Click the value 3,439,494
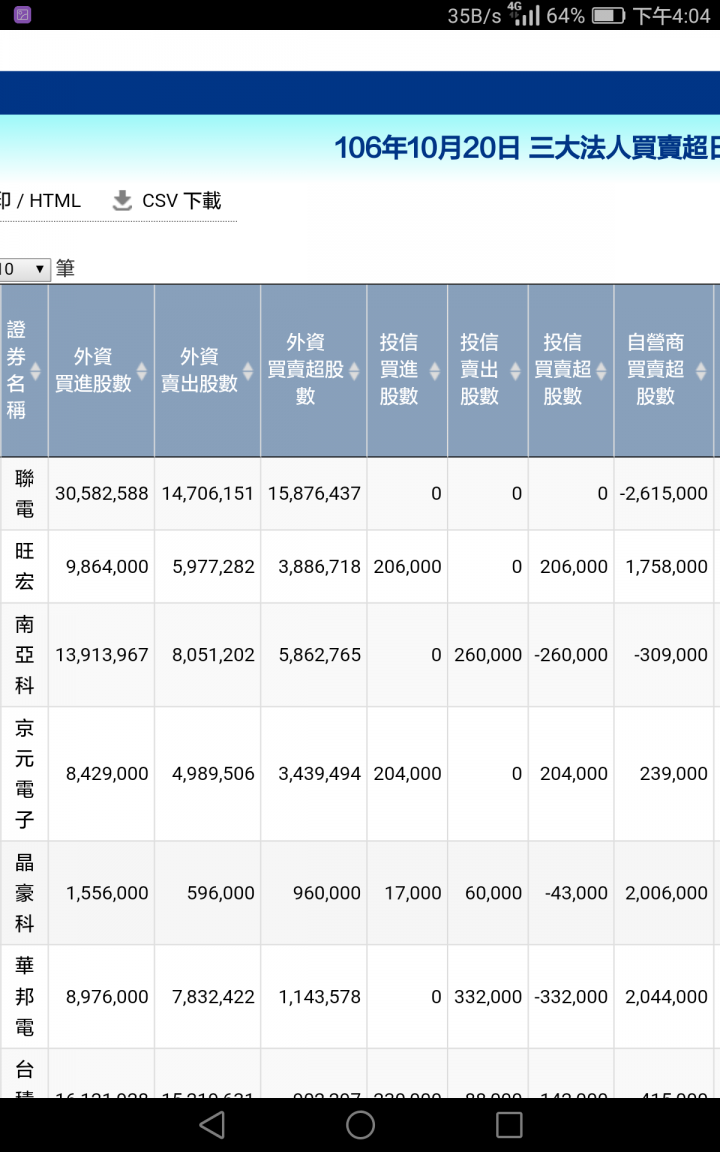The width and height of the screenshot is (720, 1152). point(320,774)
